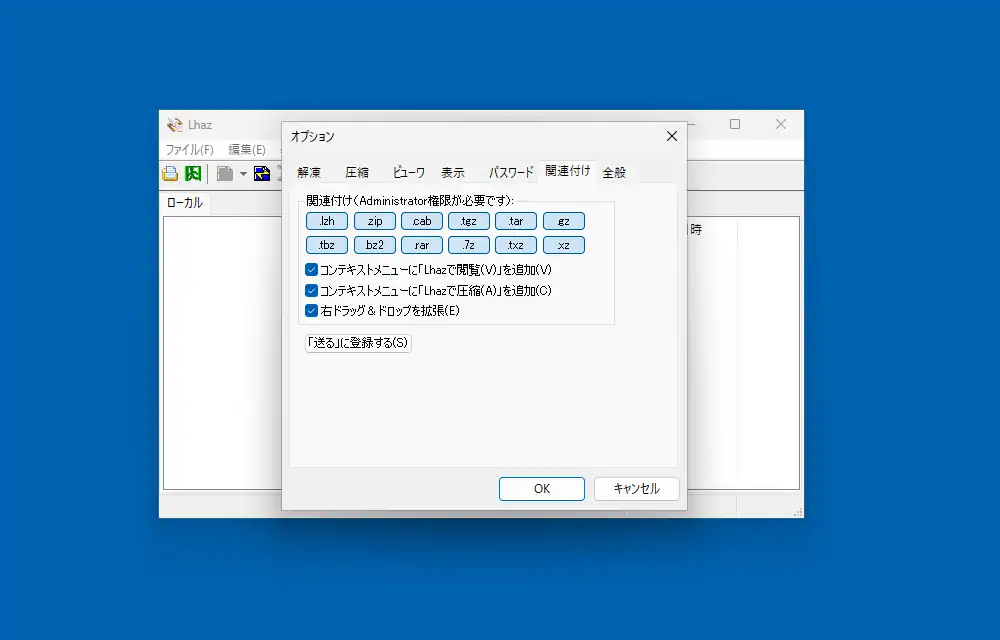This screenshot has width=1000, height=640.
Task: Toggle the .lzh file association
Action: [327, 221]
